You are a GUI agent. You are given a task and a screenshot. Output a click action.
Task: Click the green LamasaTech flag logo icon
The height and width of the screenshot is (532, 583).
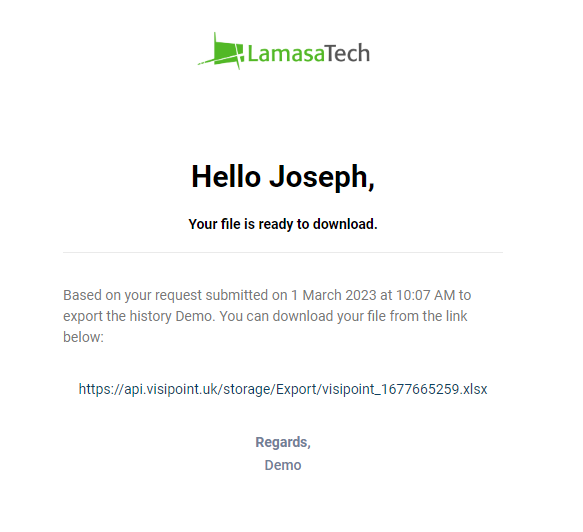[221, 52]
